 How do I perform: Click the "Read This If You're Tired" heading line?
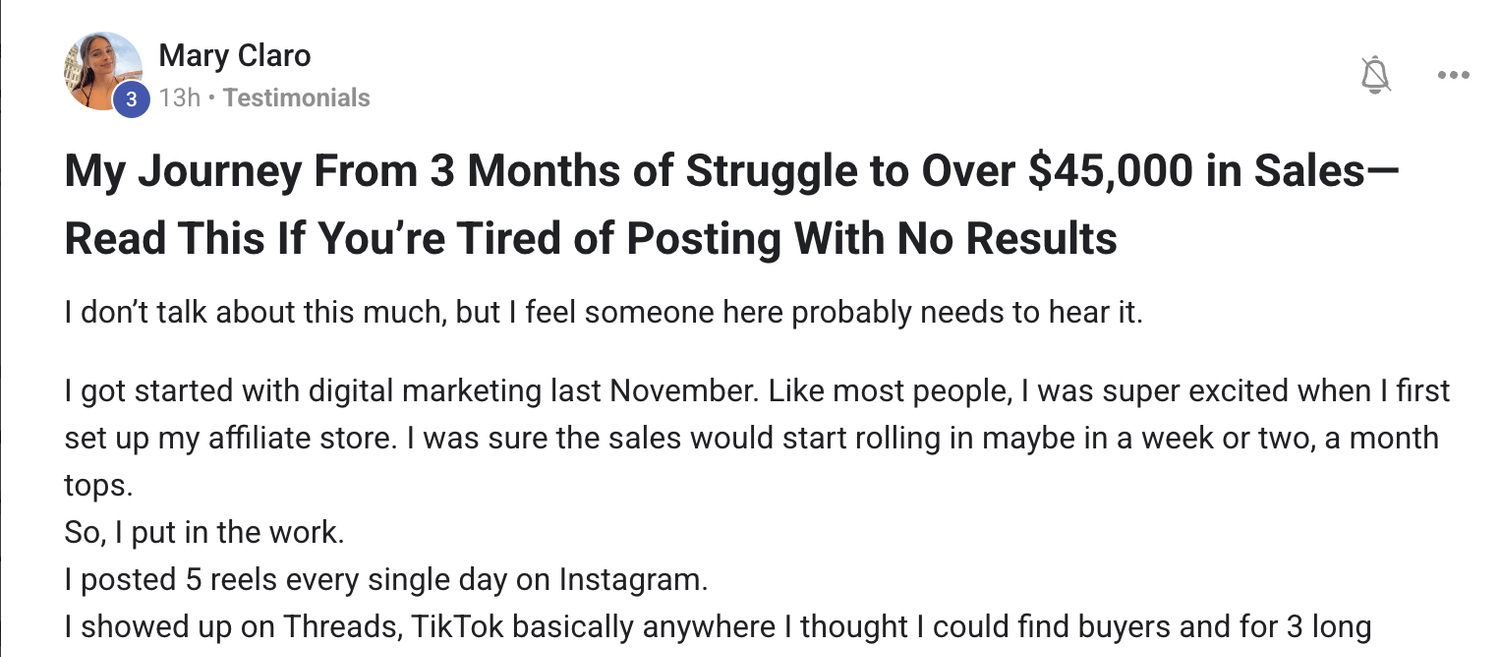[x=590, y=239]
